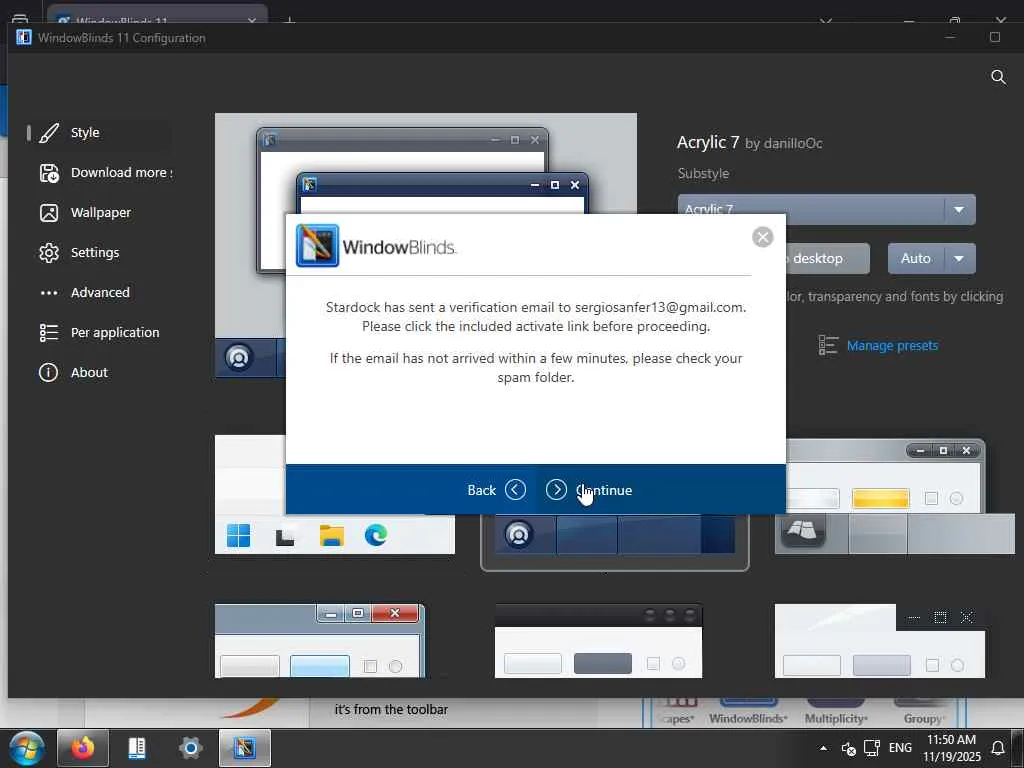Click the Manage presets list icon

pos(828,345)
